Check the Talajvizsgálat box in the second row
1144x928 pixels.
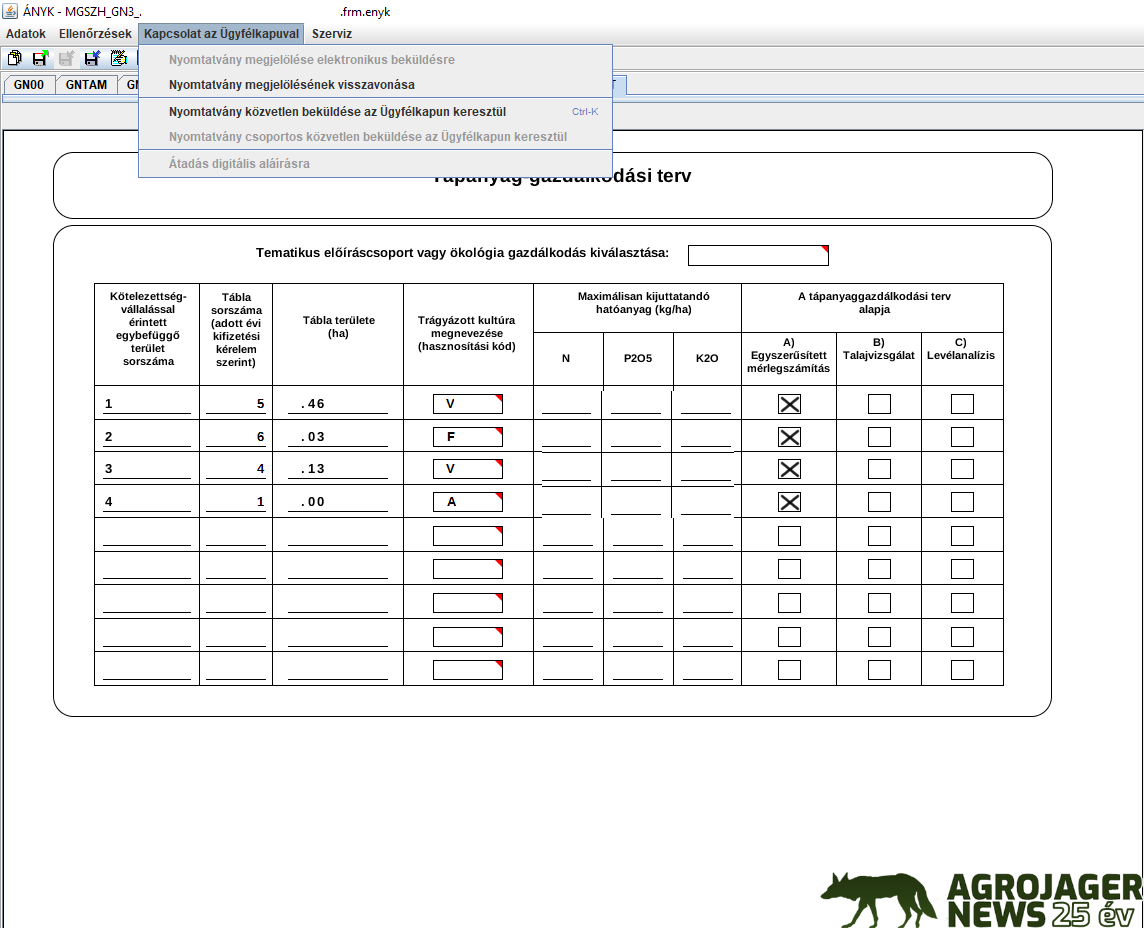click(879, 437)
